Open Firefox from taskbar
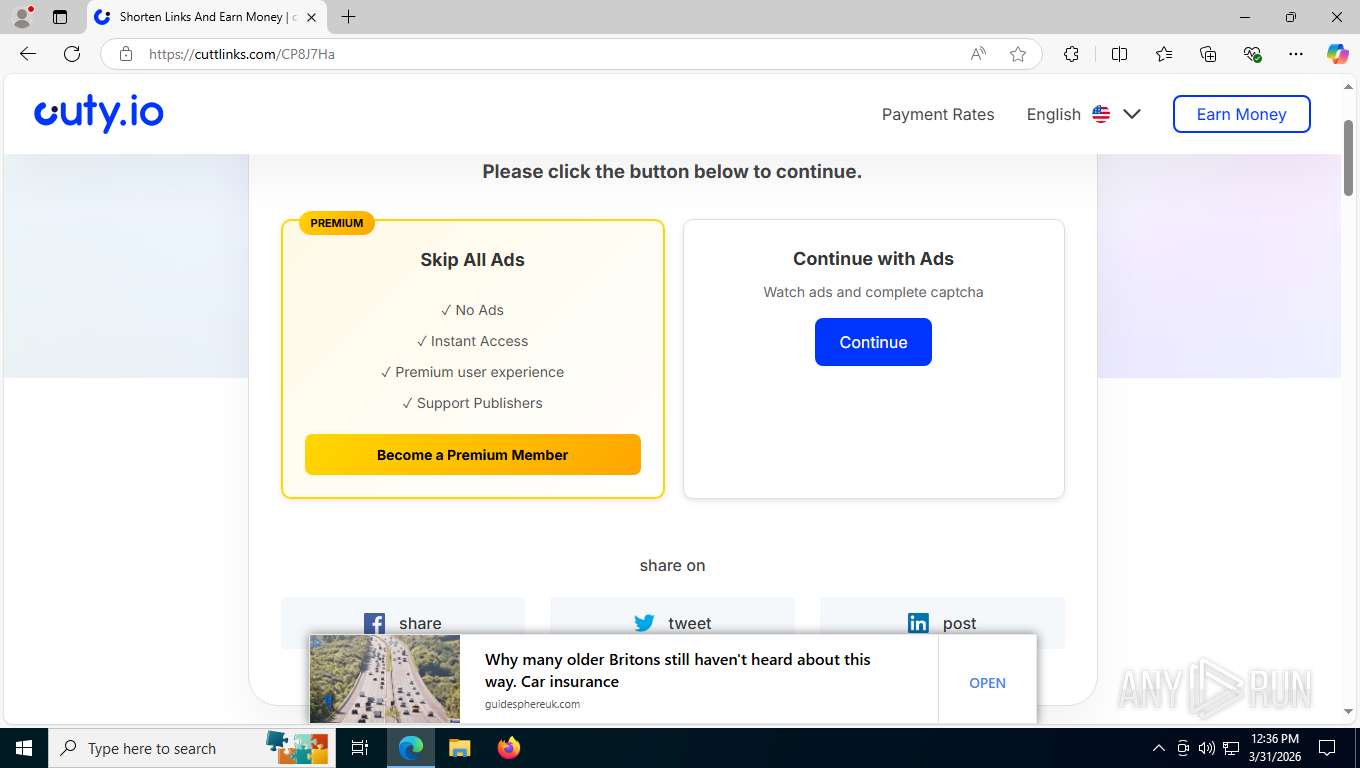The width and height of the screenshot is (1360, 768). point(508,748)
